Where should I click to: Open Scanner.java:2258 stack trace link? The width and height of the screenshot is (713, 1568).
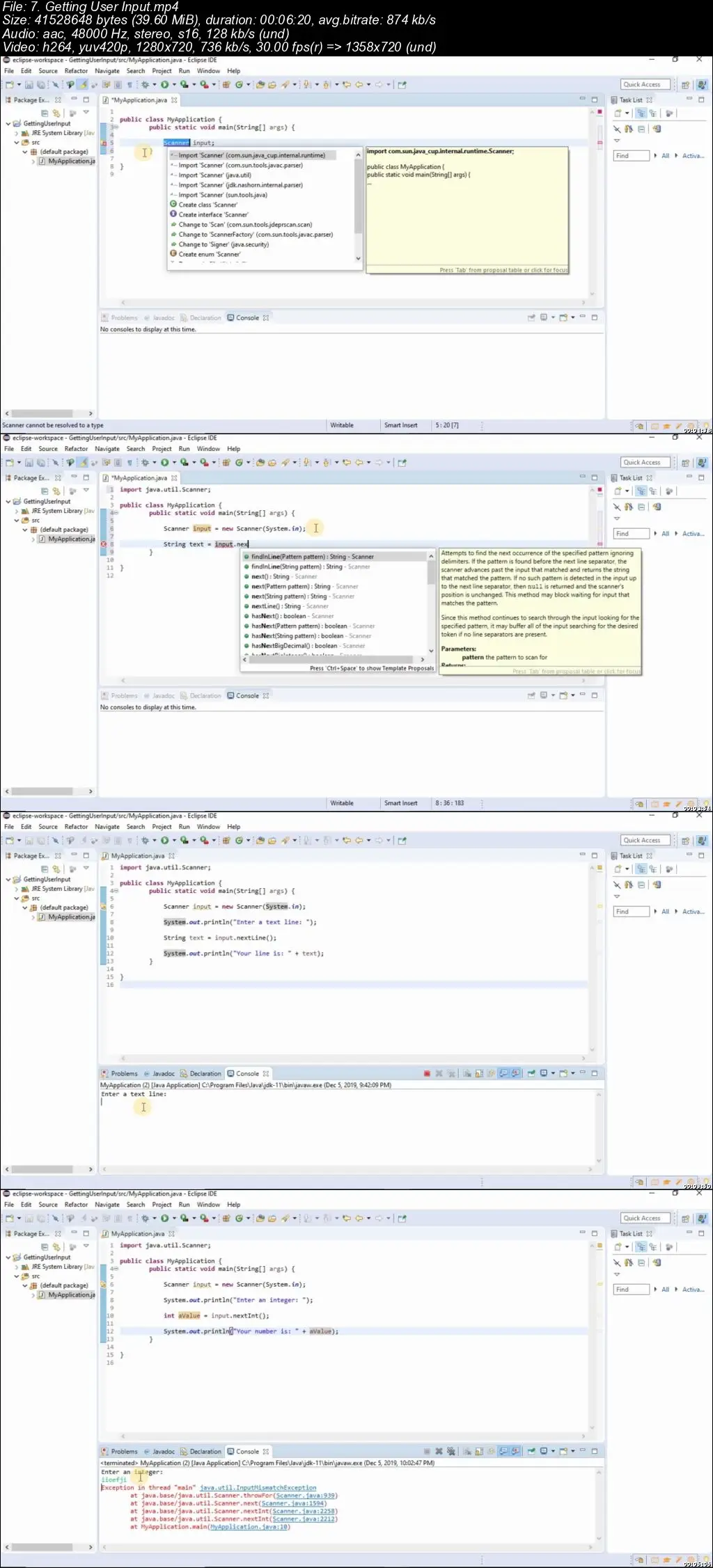[304, 1511]
